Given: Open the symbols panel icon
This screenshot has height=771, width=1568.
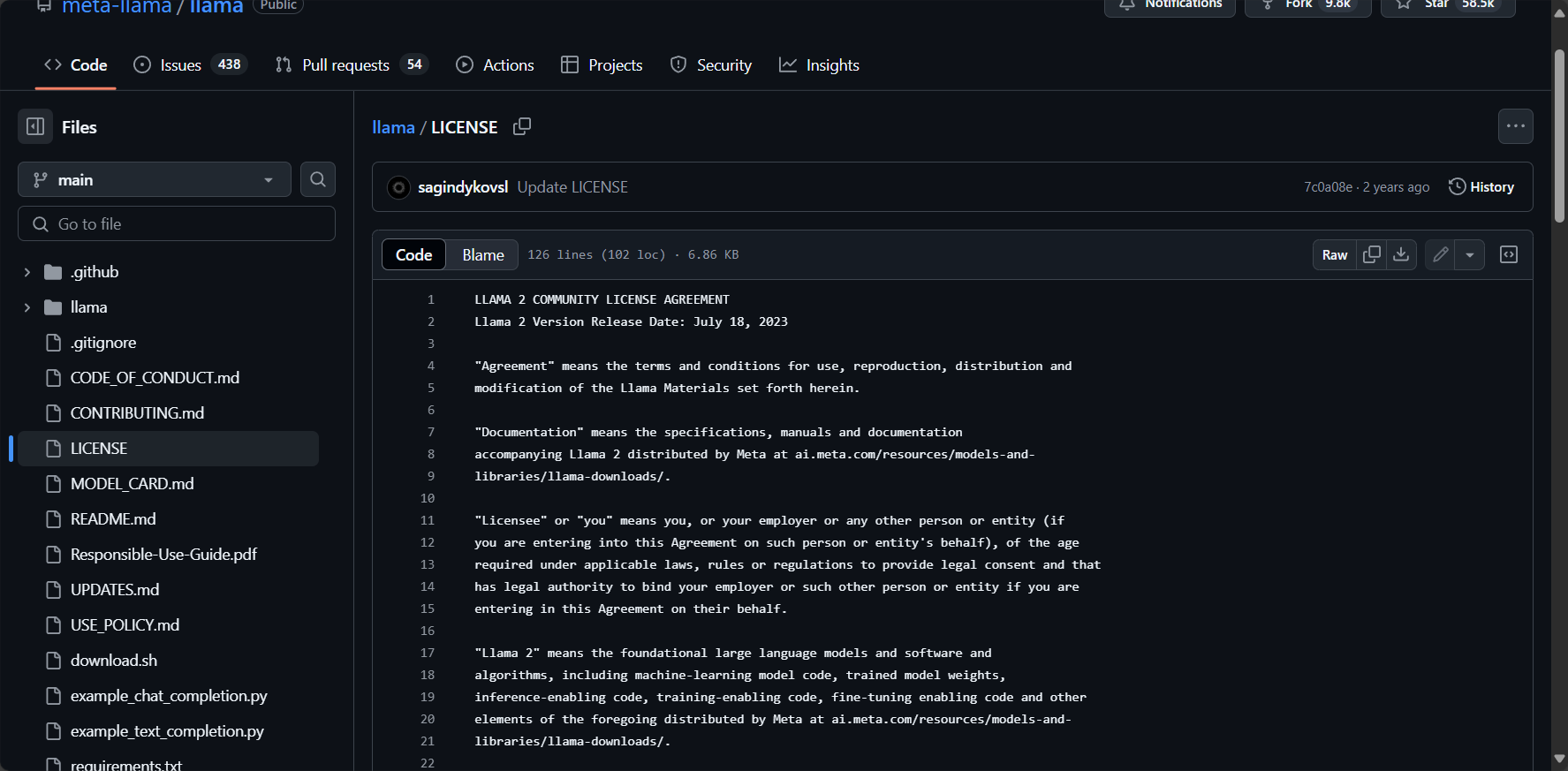Looking at the screenshot, I should pyautogui.click(x=1509, y=254).
